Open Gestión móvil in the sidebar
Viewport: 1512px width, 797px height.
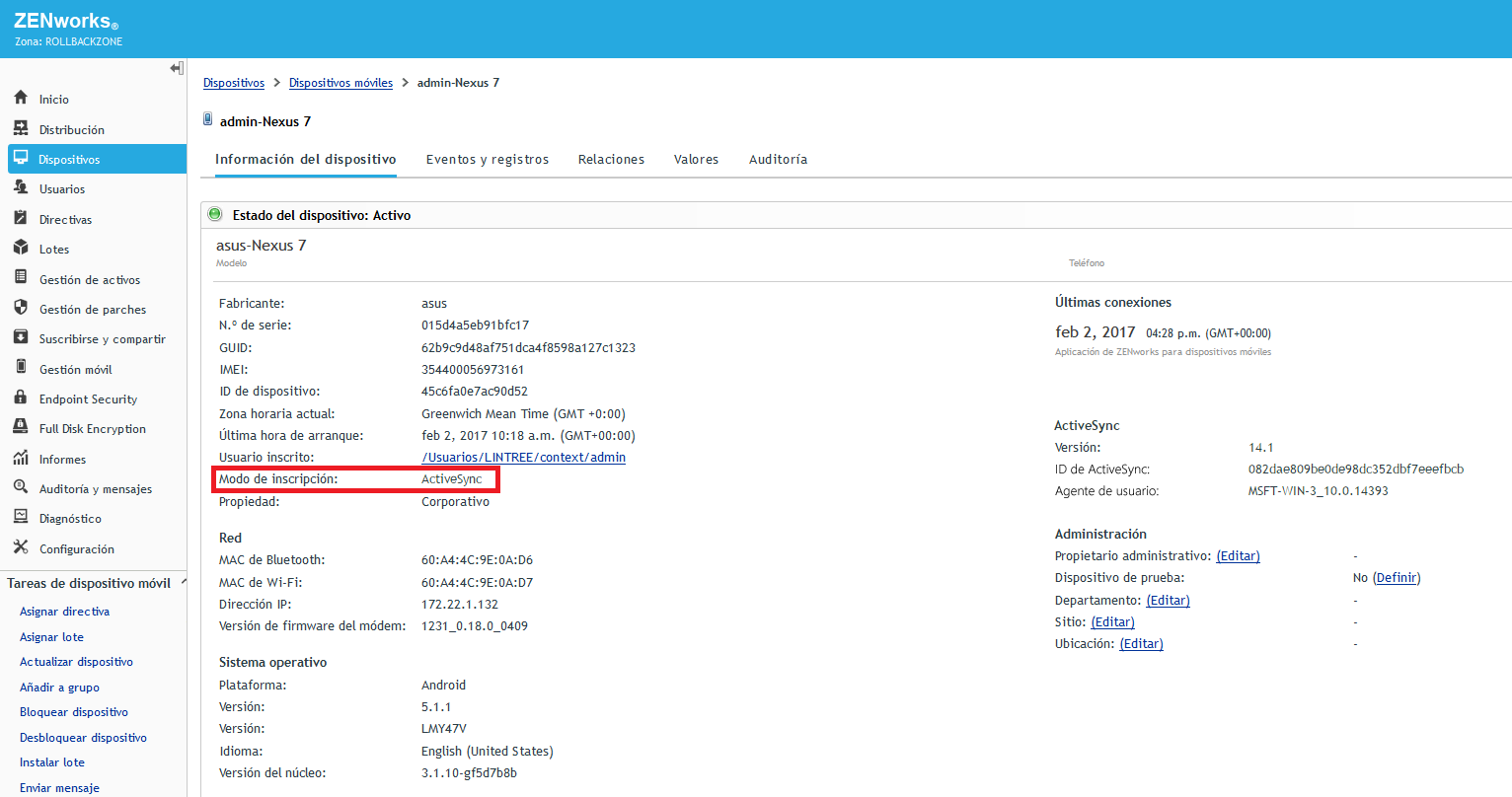click(x=76, y=370)
